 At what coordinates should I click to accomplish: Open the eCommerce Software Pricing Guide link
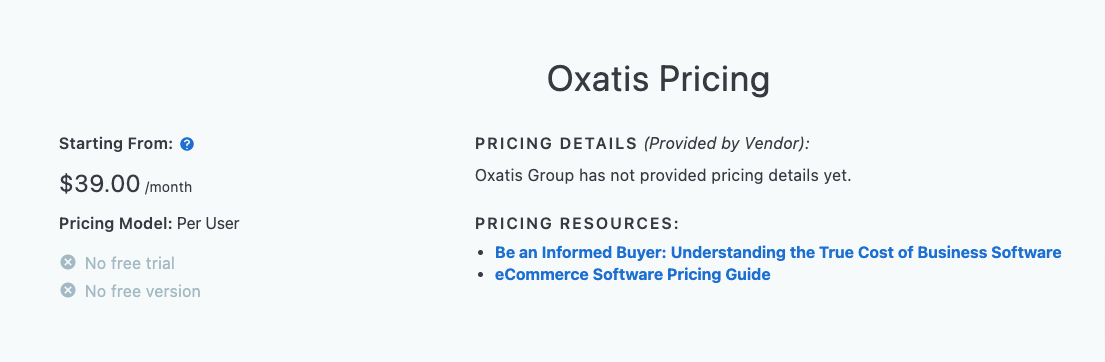632,274
